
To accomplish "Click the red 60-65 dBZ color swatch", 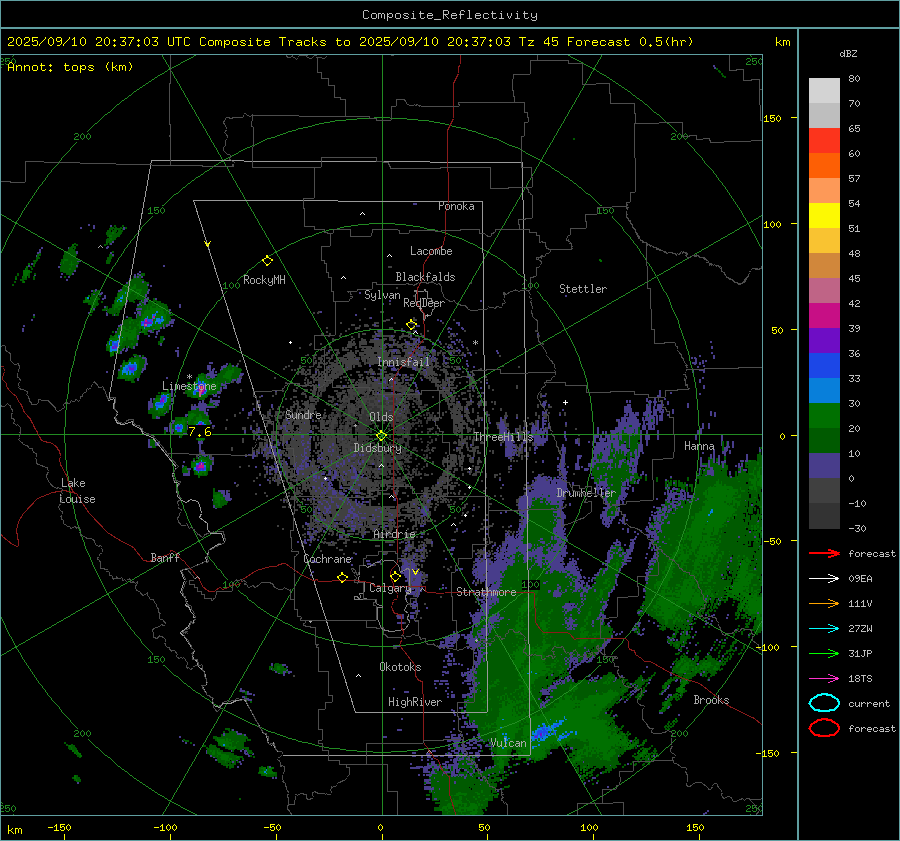I will pyautogui.click(x=824, y=141).
